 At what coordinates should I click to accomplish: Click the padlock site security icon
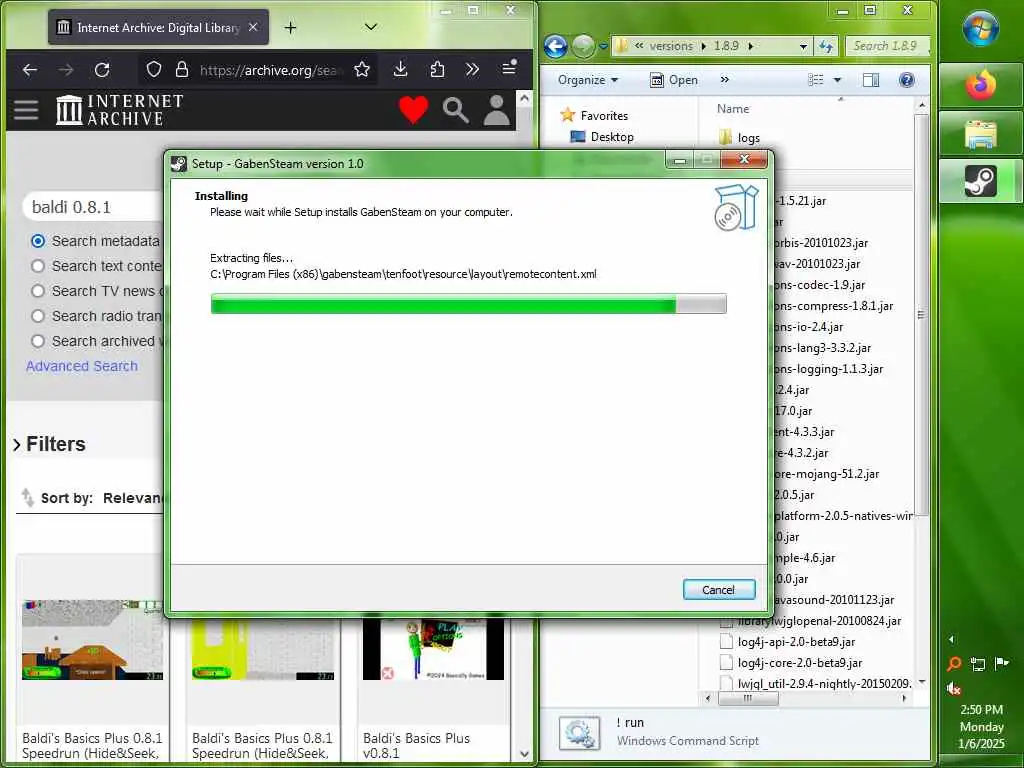[x=182, y=70]
